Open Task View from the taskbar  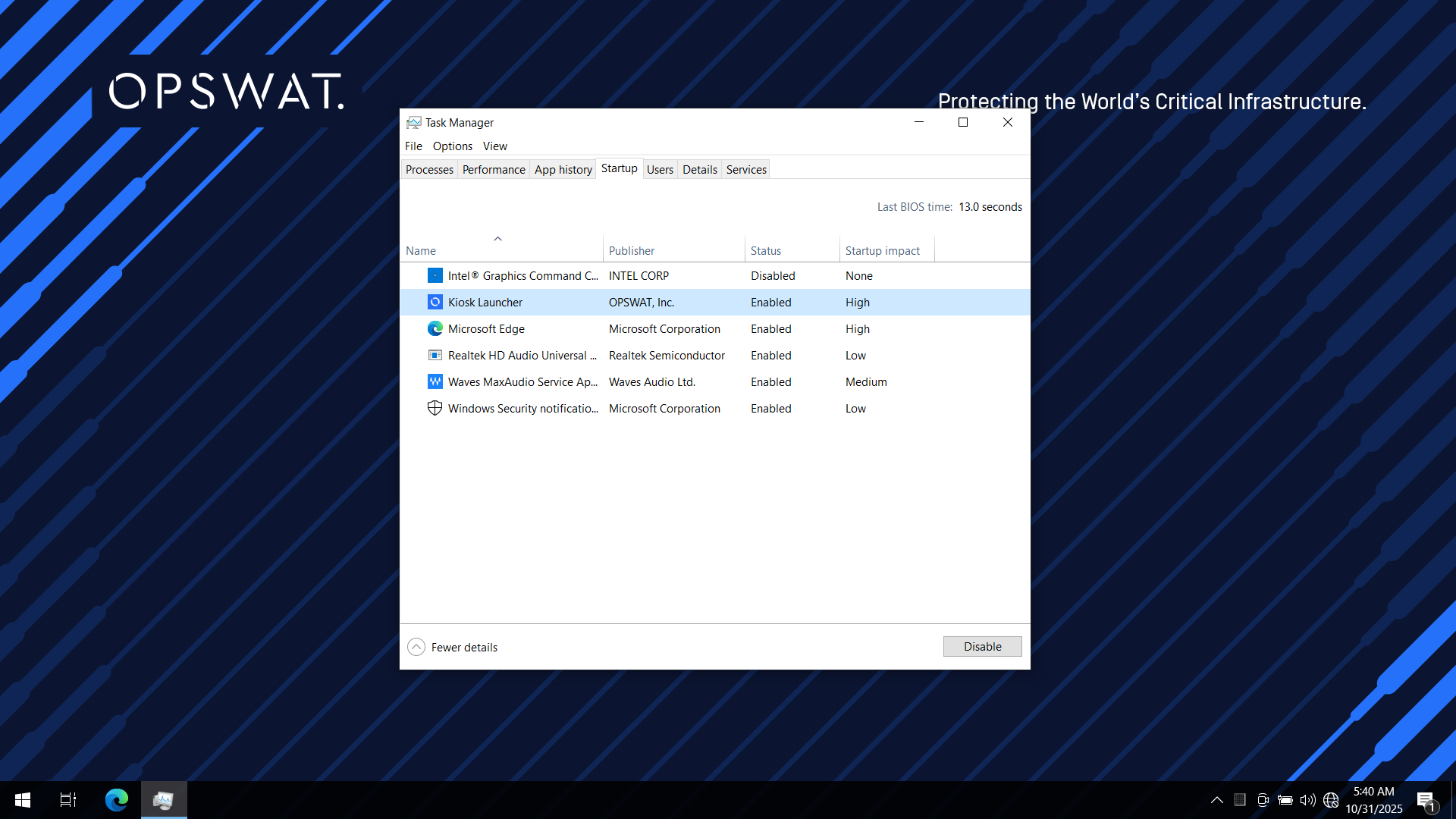[68, 800]
